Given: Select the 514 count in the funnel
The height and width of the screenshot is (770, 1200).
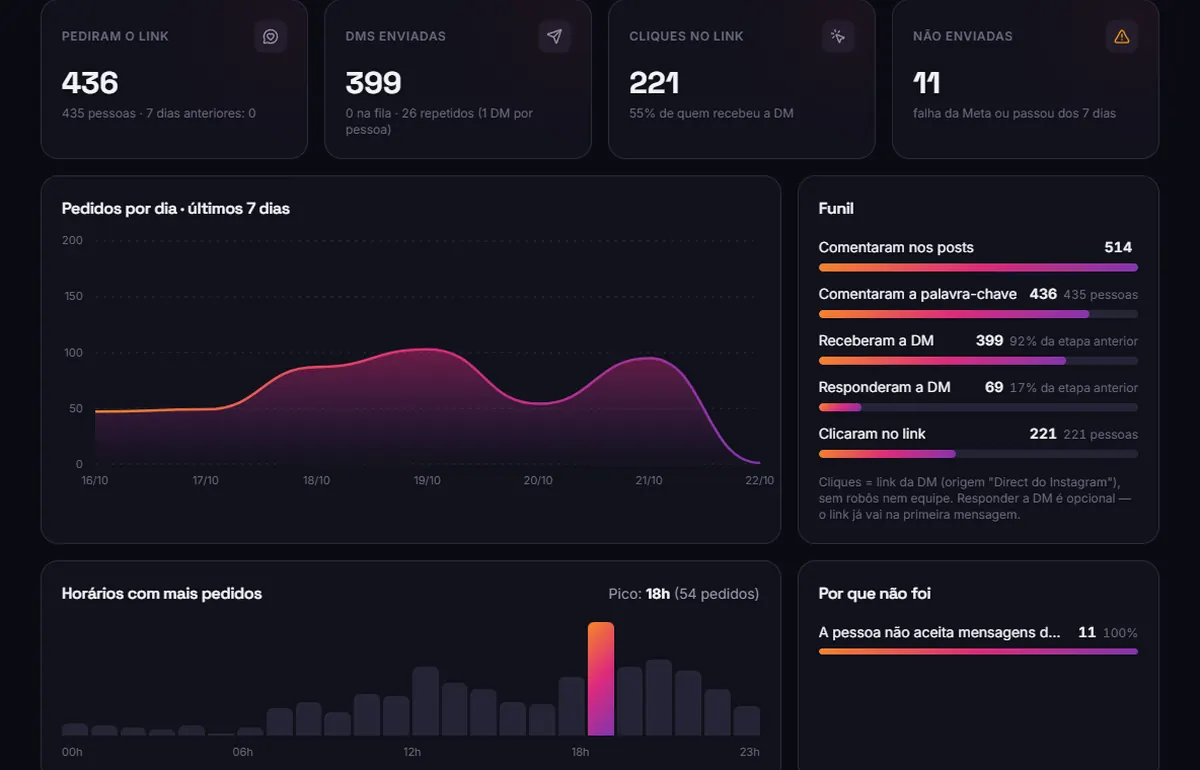Looking at the screenshot, I should [x=1118, y=247].
